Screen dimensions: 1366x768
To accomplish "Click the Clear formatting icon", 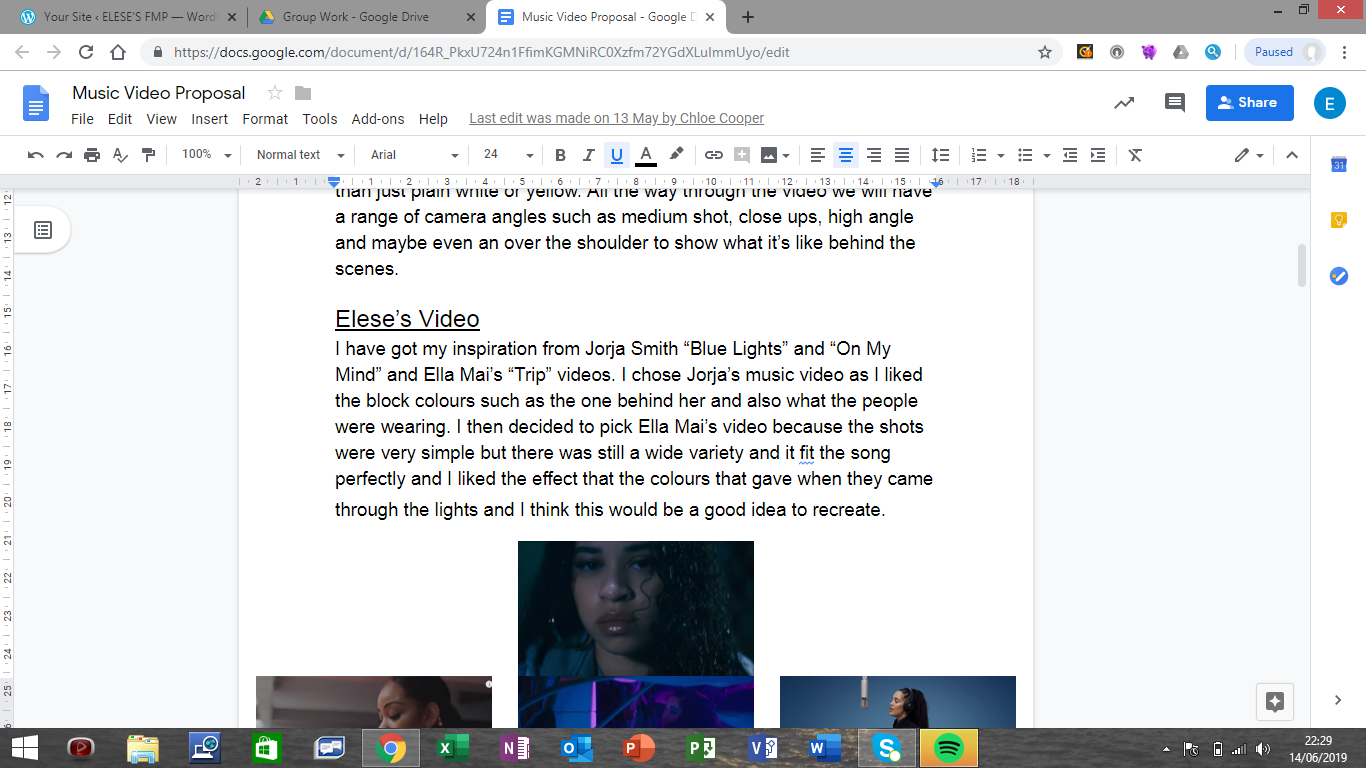I will coord(1135,155).
